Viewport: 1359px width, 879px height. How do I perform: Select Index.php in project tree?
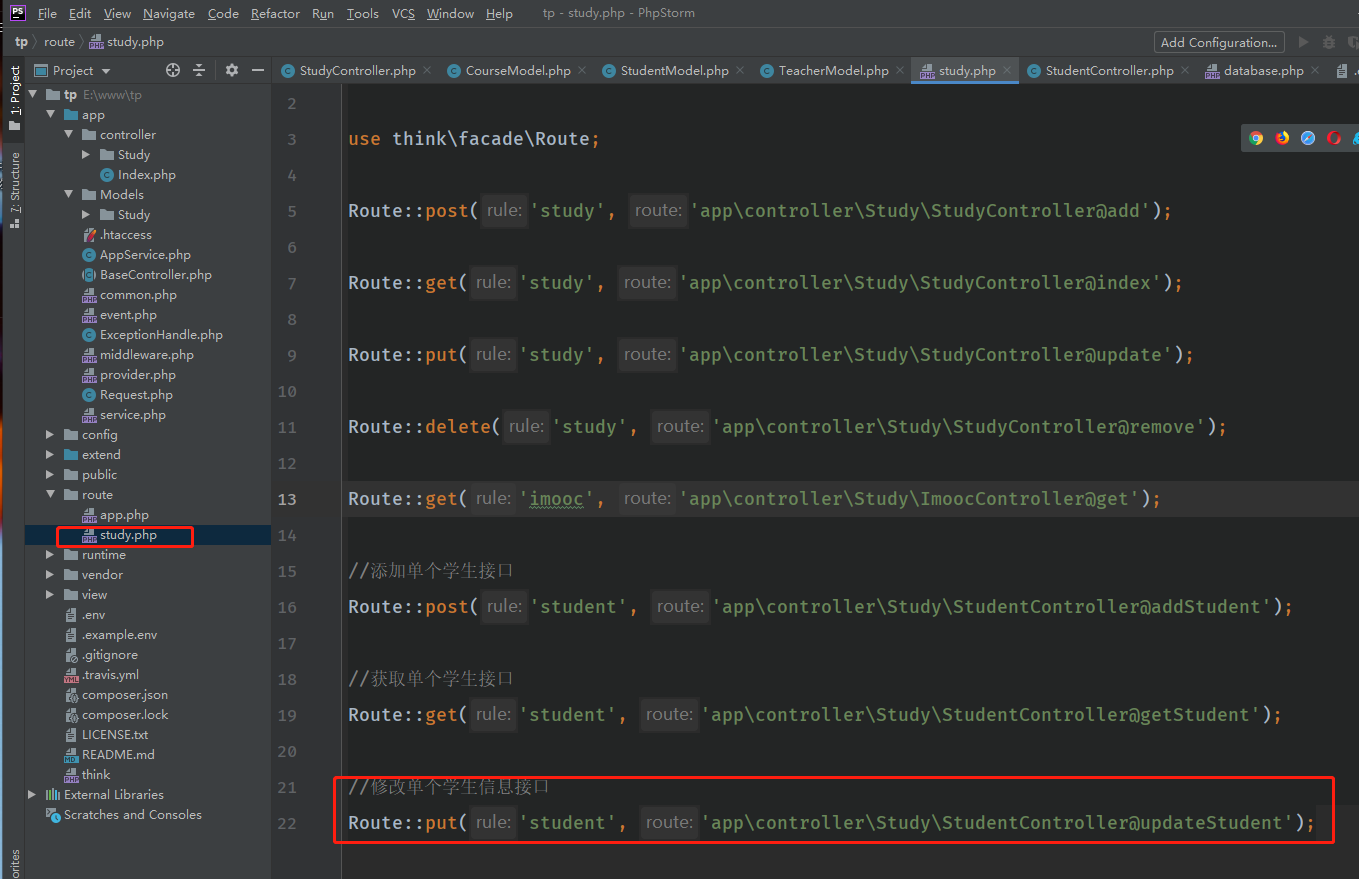pos(146,174)
